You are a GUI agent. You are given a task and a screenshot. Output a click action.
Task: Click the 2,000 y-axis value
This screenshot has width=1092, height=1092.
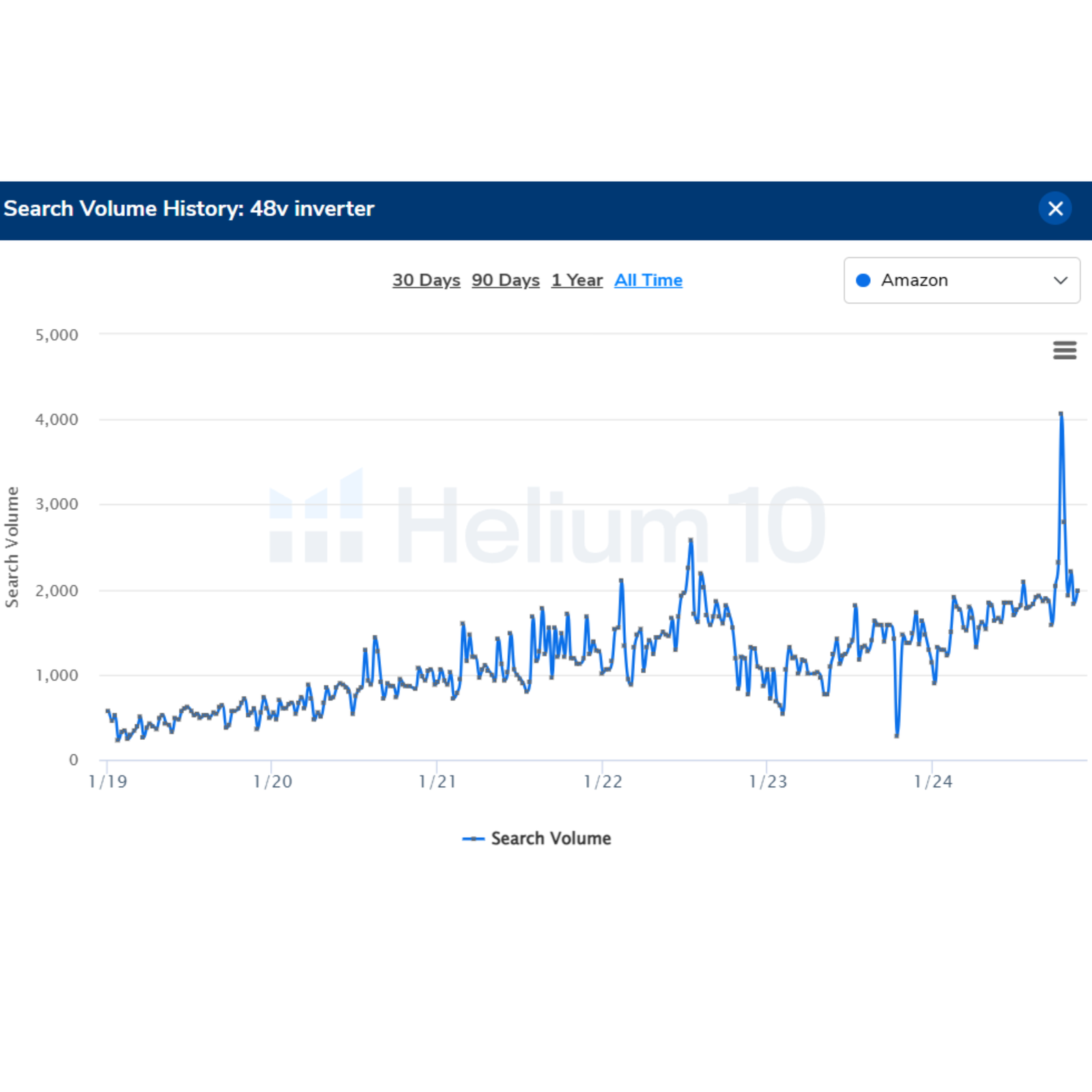[57, 591]
